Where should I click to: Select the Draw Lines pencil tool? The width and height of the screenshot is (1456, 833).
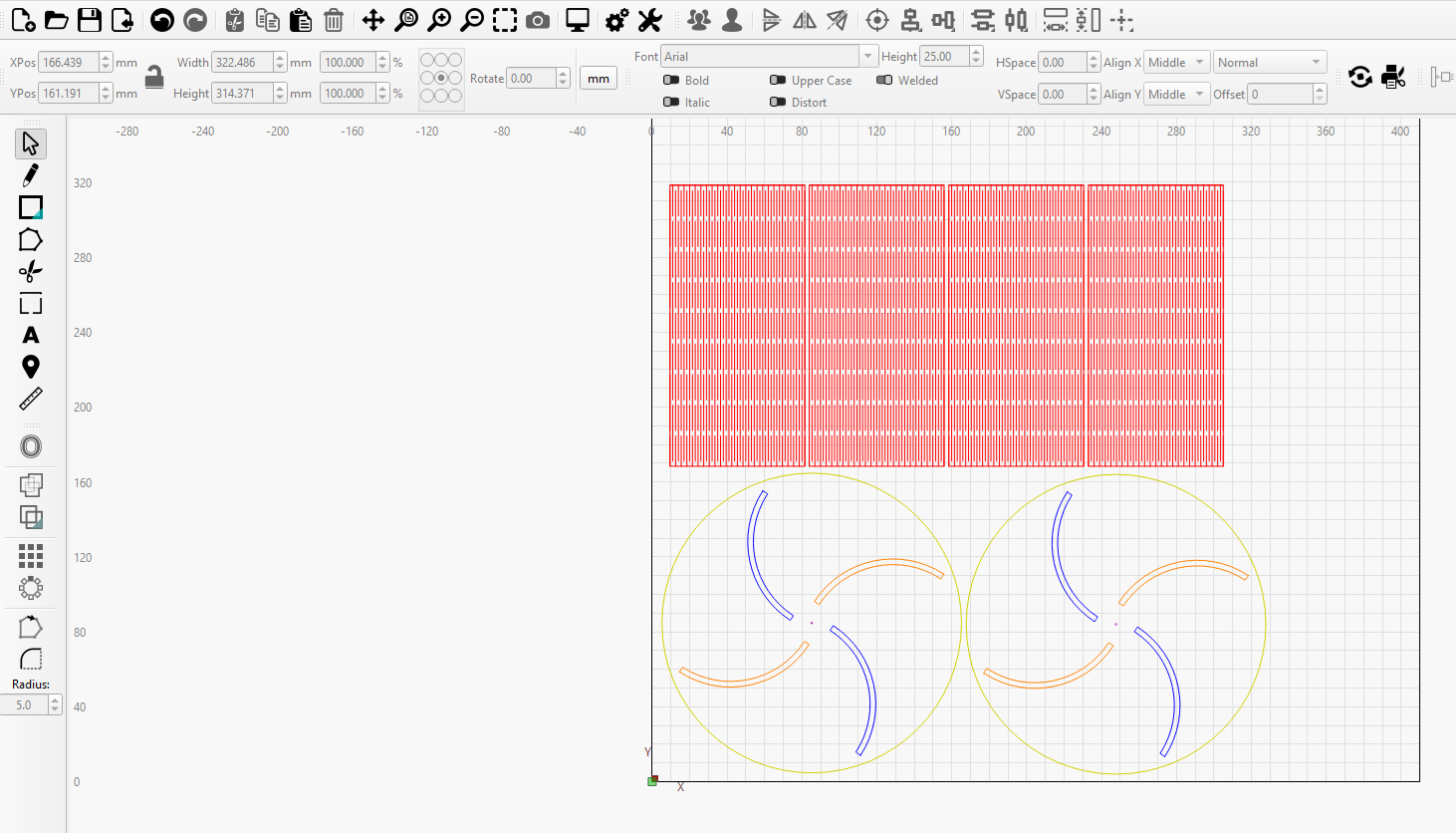pyautogui.click(x=31, y=175)
